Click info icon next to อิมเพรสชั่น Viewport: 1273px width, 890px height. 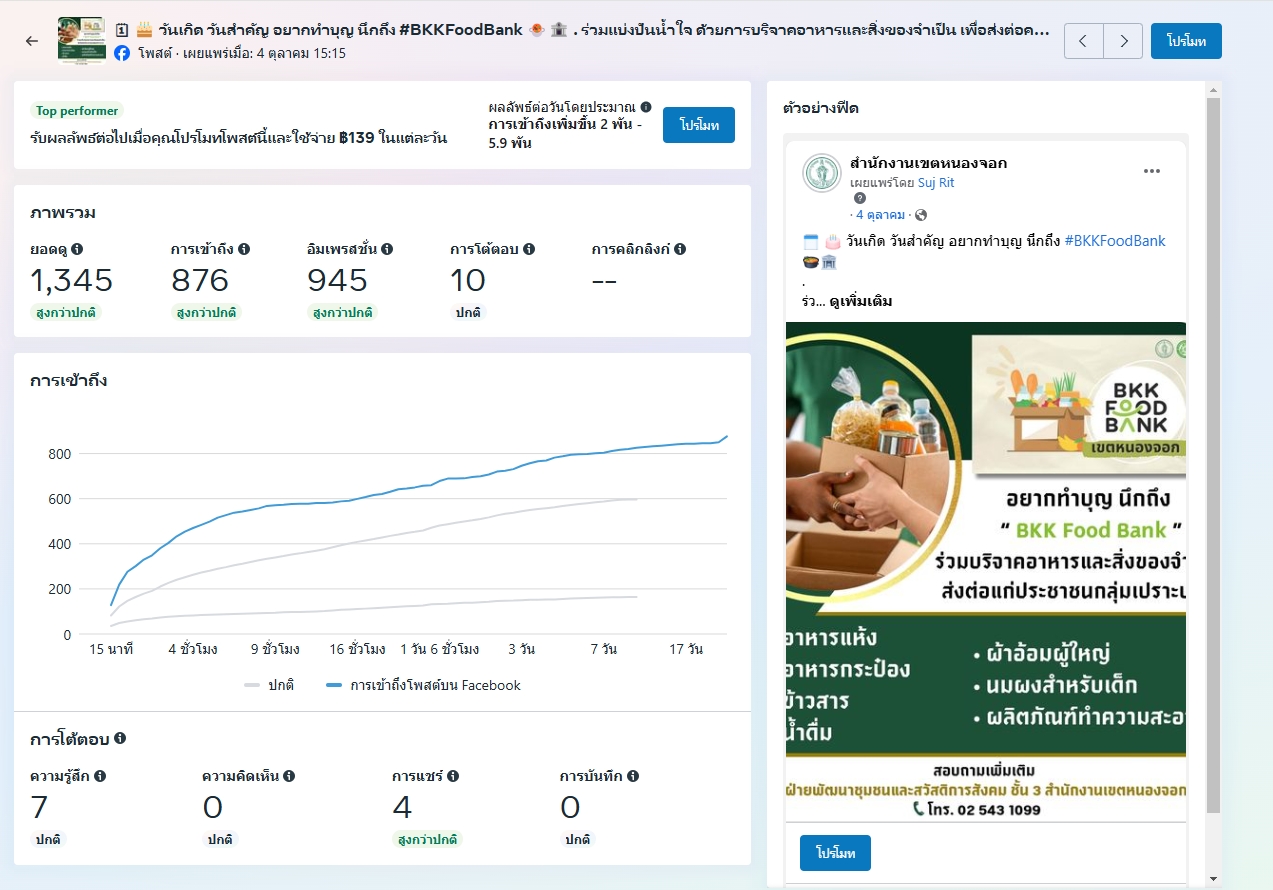coord(387,249)
